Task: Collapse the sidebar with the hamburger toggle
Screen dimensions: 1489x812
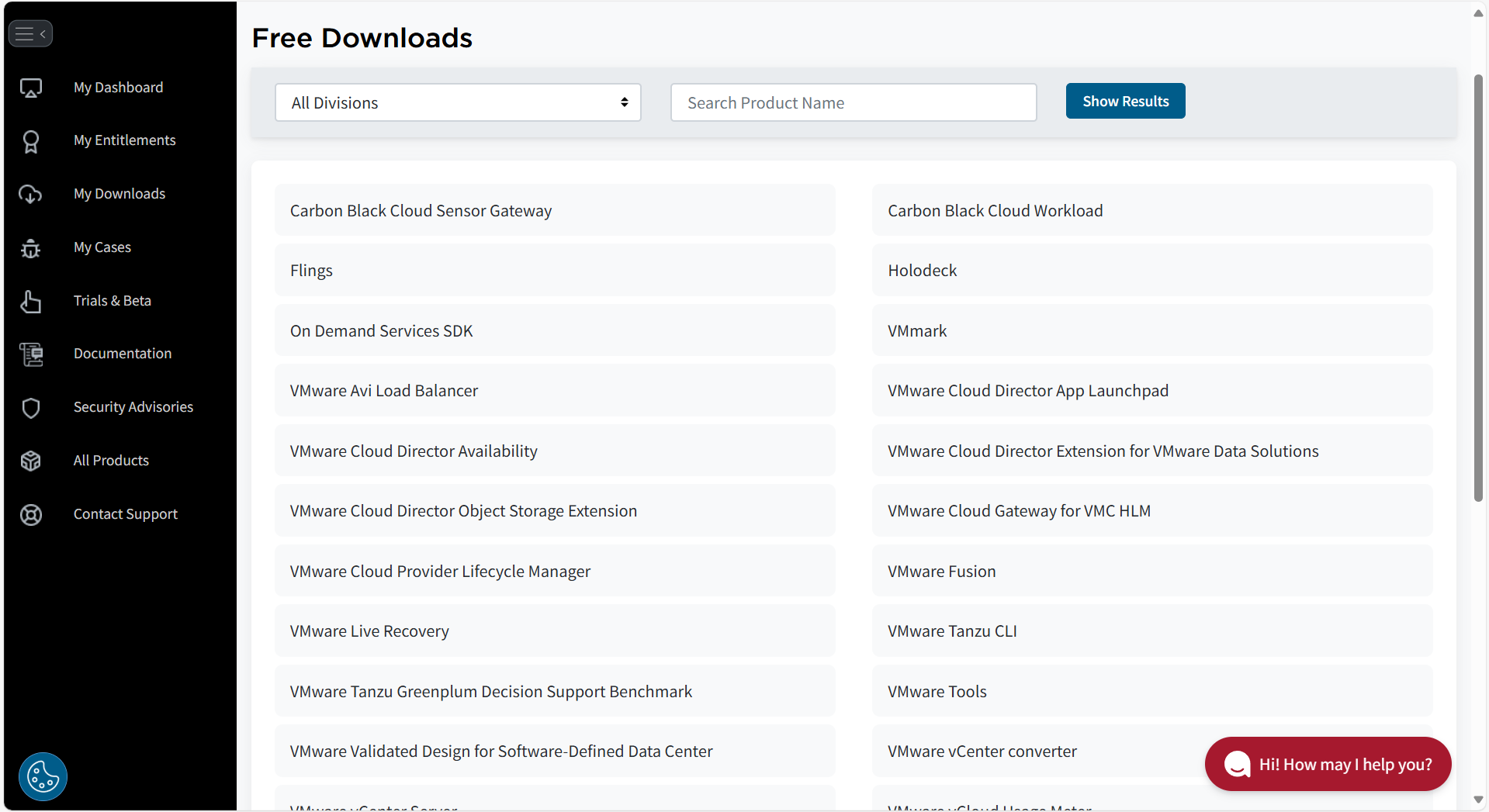Action: click(30, 33)
